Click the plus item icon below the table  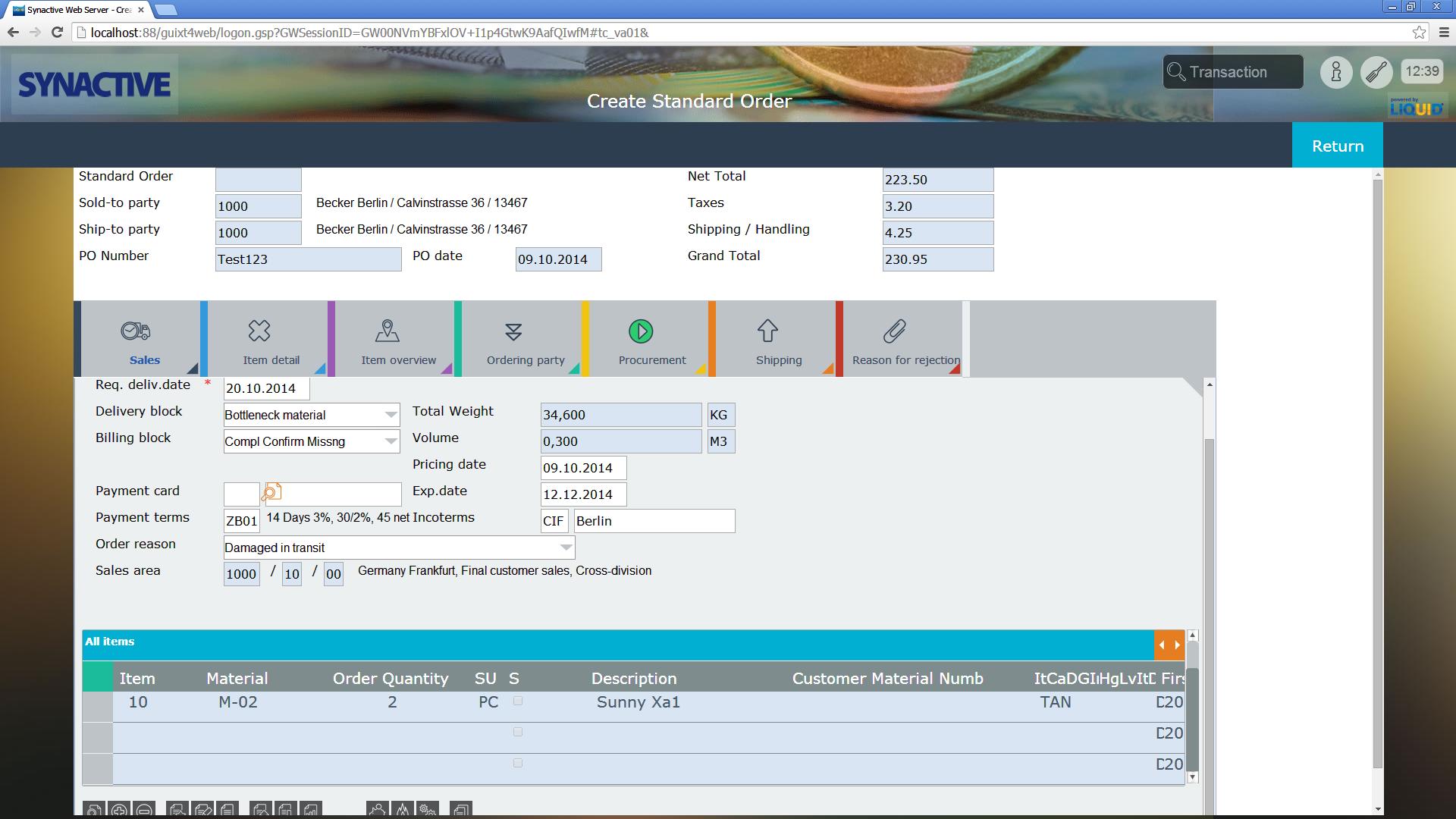tap(119, 810)
